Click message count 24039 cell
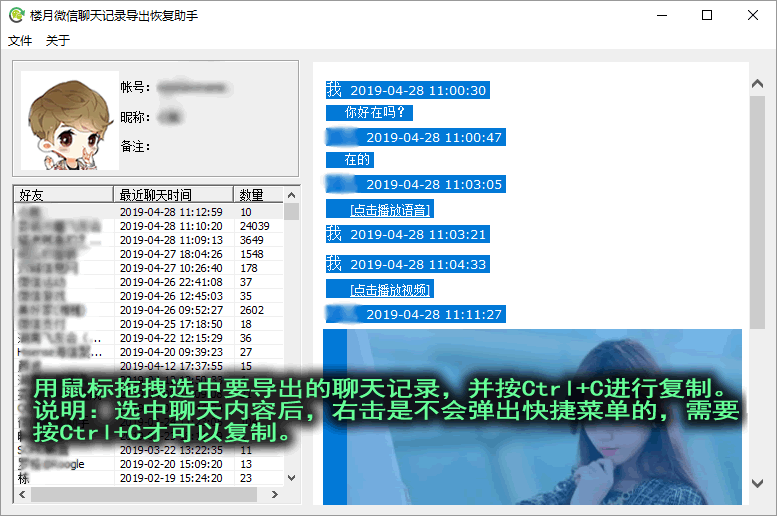 point(255,226)
